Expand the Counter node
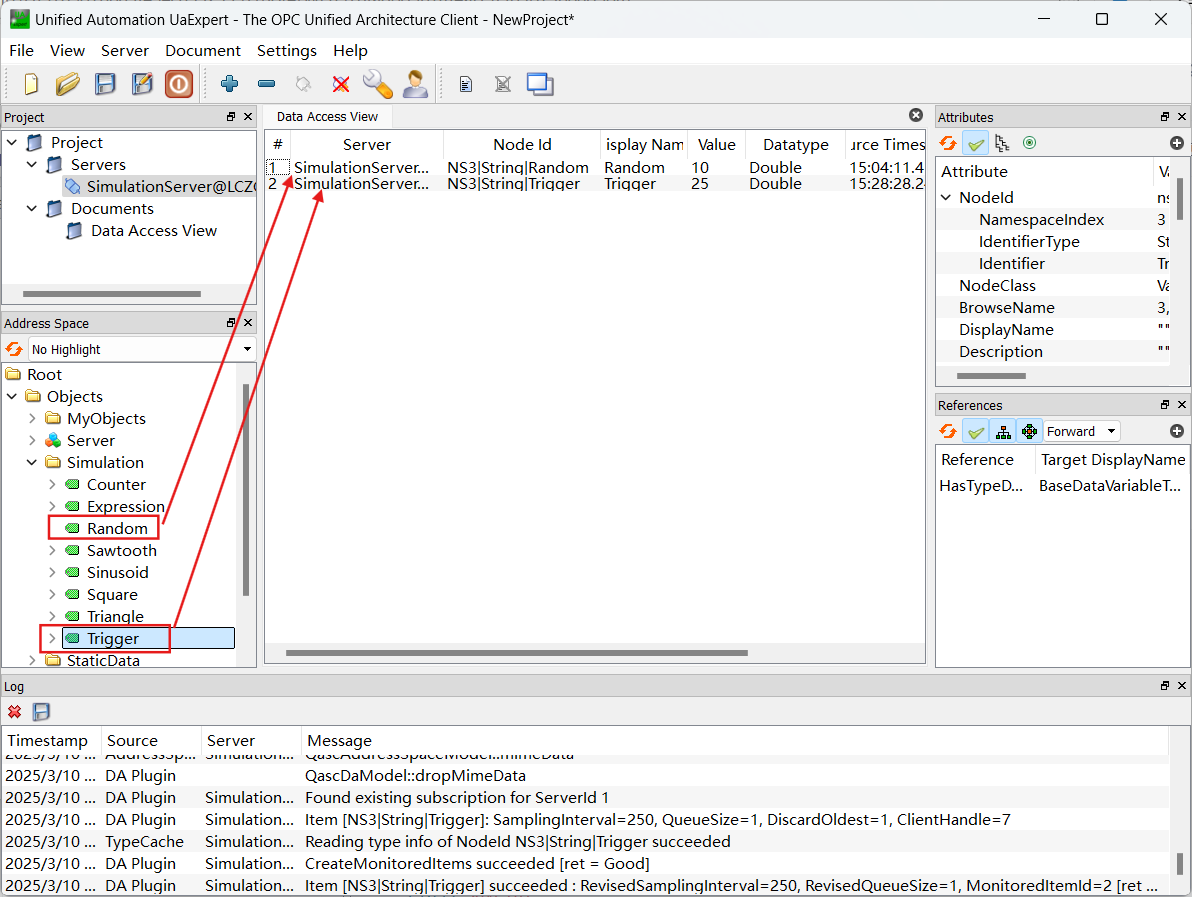The image size is (1192, 897). point(52,484)
